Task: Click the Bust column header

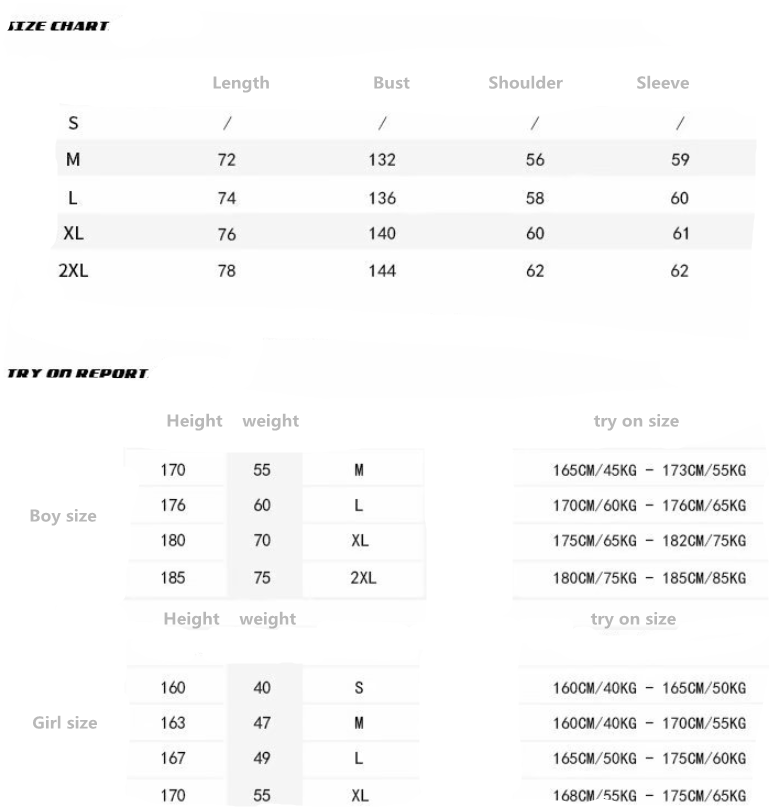Action: click(x=391, y=83)
